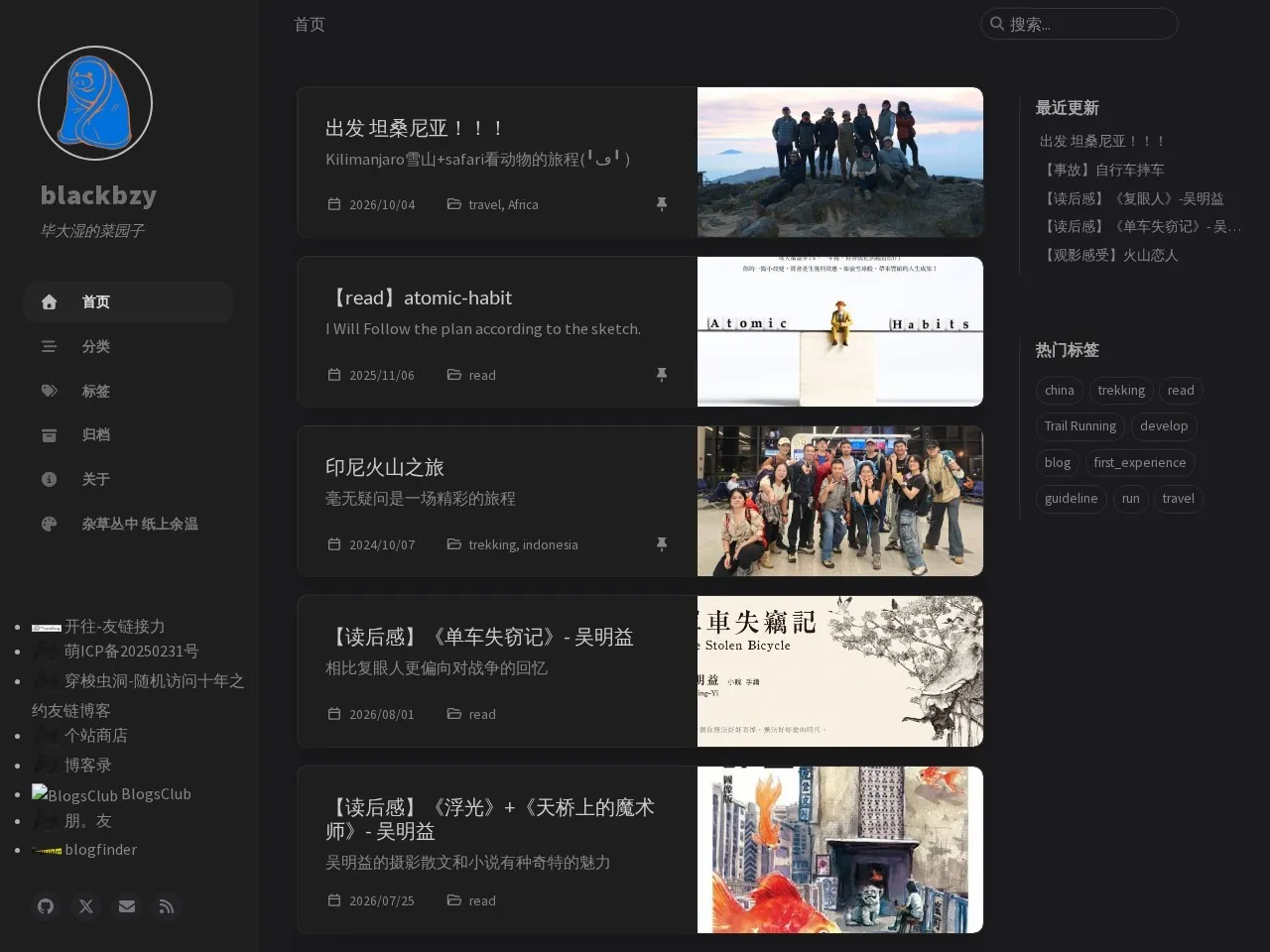Open the GitHub profile icon

[x=46, y=906]
